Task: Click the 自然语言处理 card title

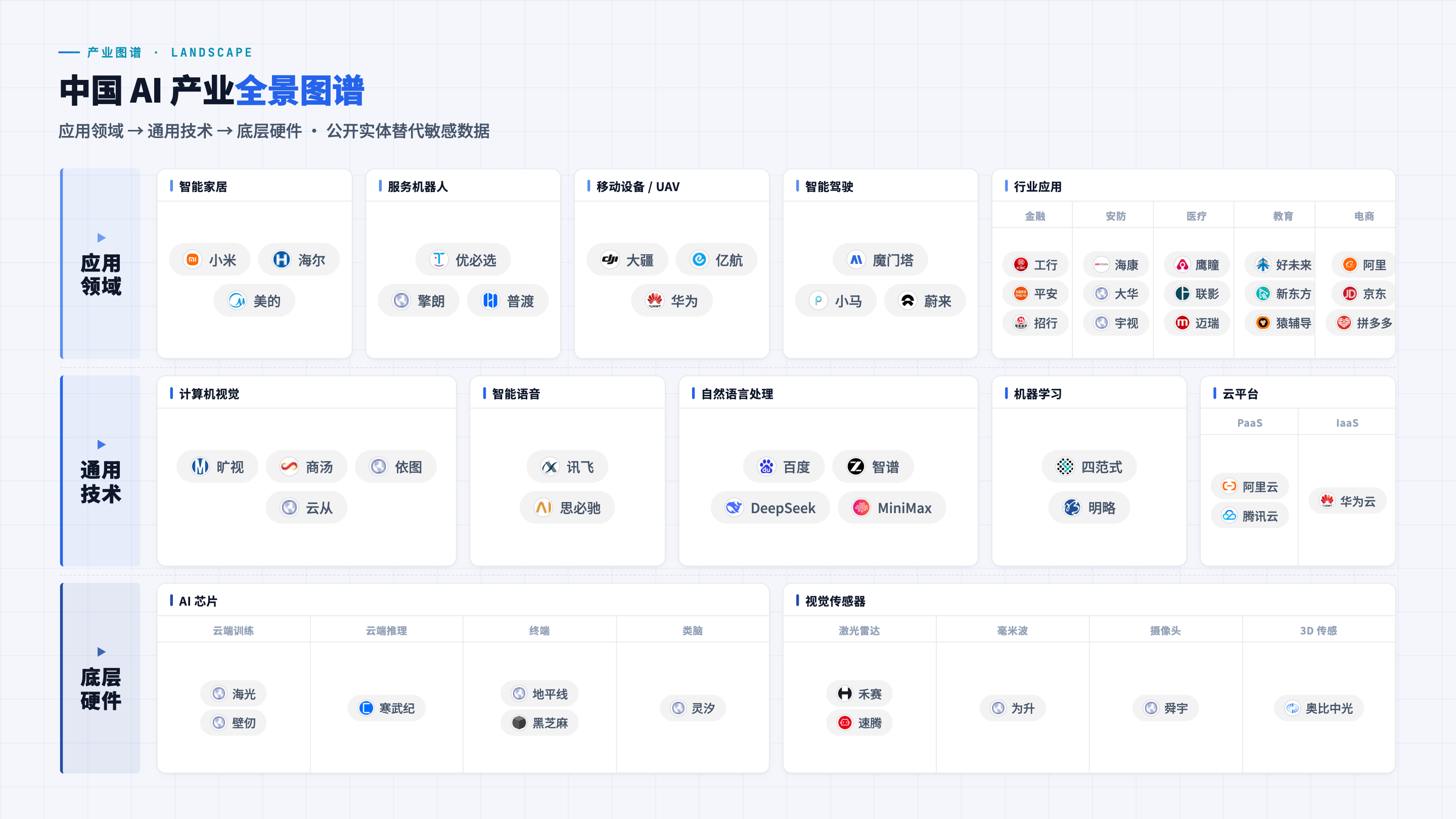Action: [x=737, y=394]
